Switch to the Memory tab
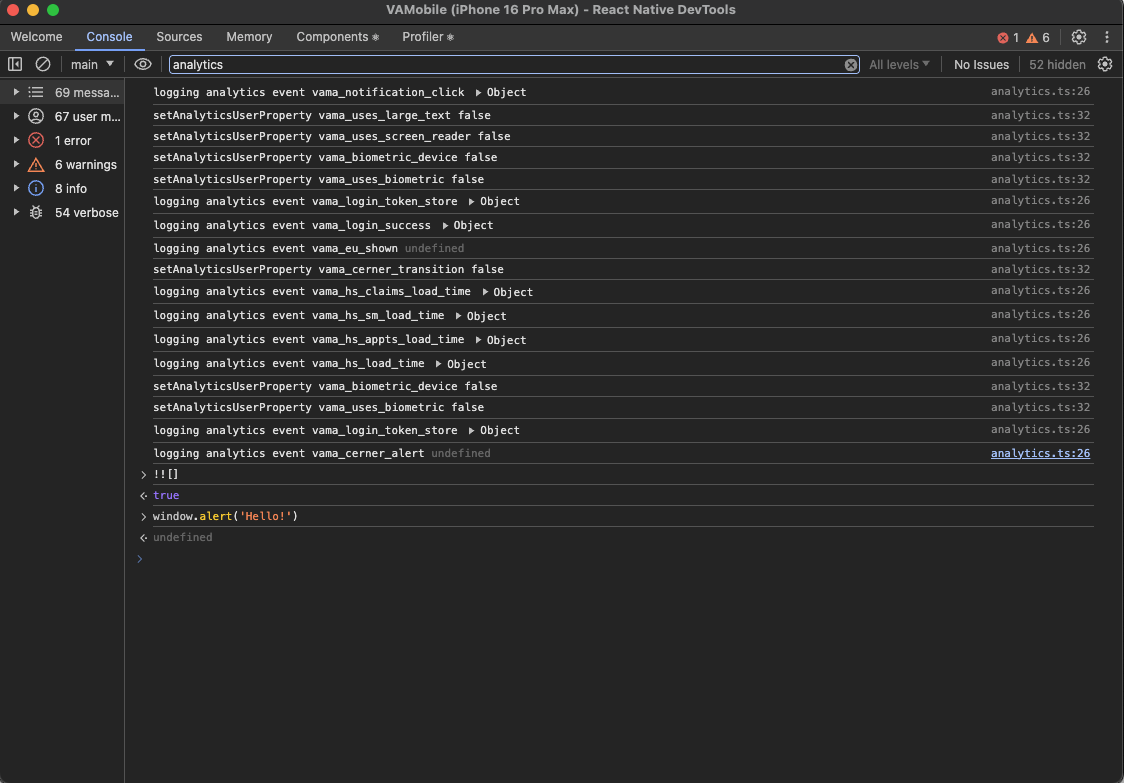Viewport: 1124px width, 783px height. [249, 37]
